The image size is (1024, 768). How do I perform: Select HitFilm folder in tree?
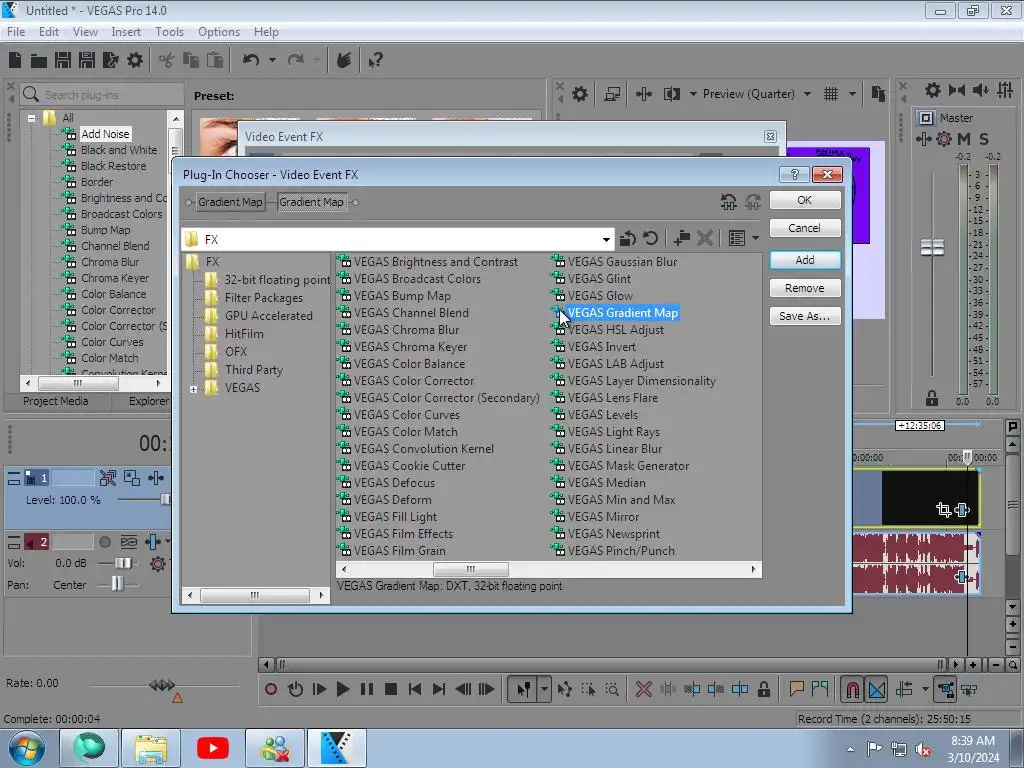(x=244, y=334)
